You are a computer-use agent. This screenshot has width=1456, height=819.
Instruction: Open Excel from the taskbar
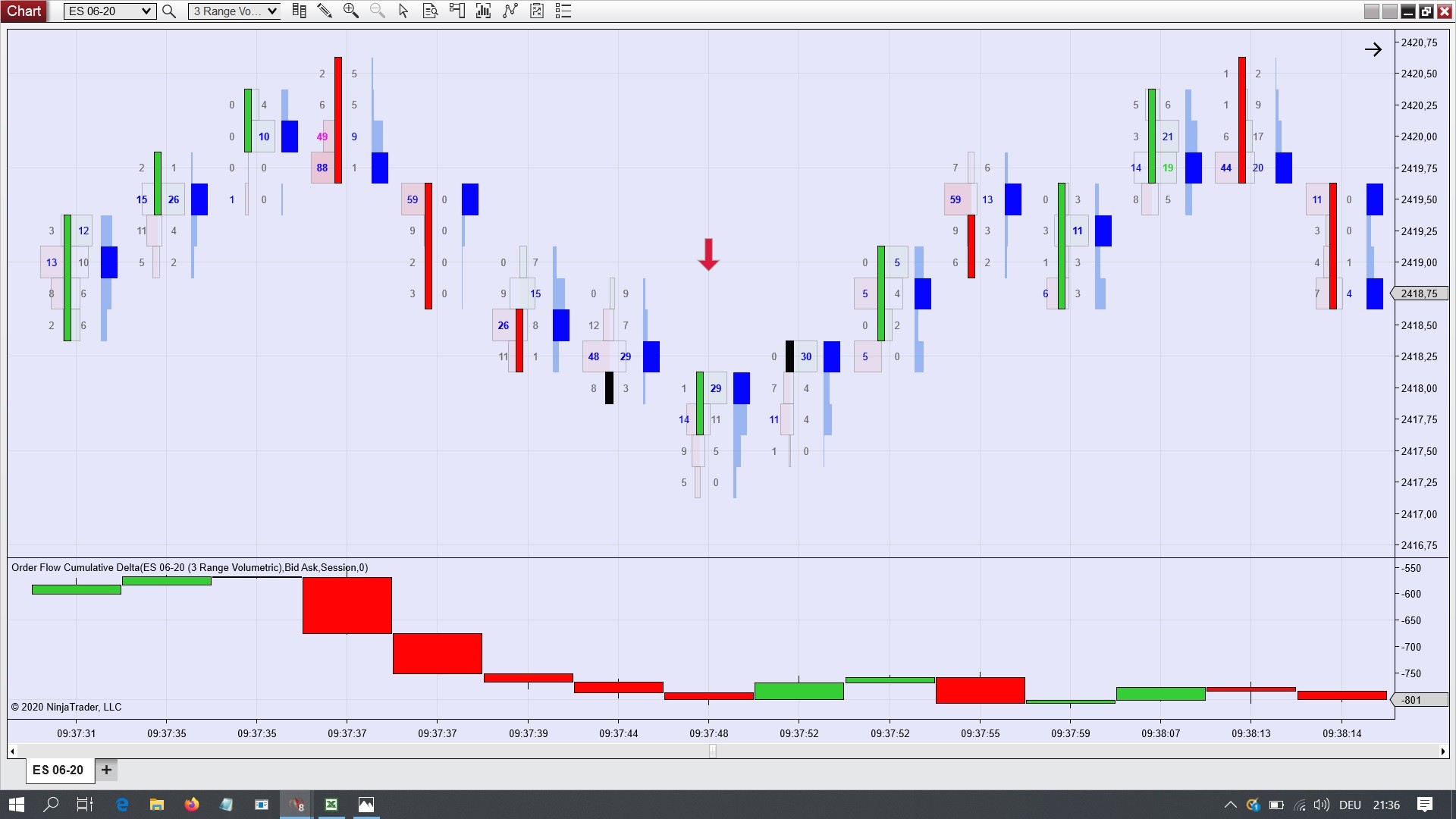pos(331,805)
